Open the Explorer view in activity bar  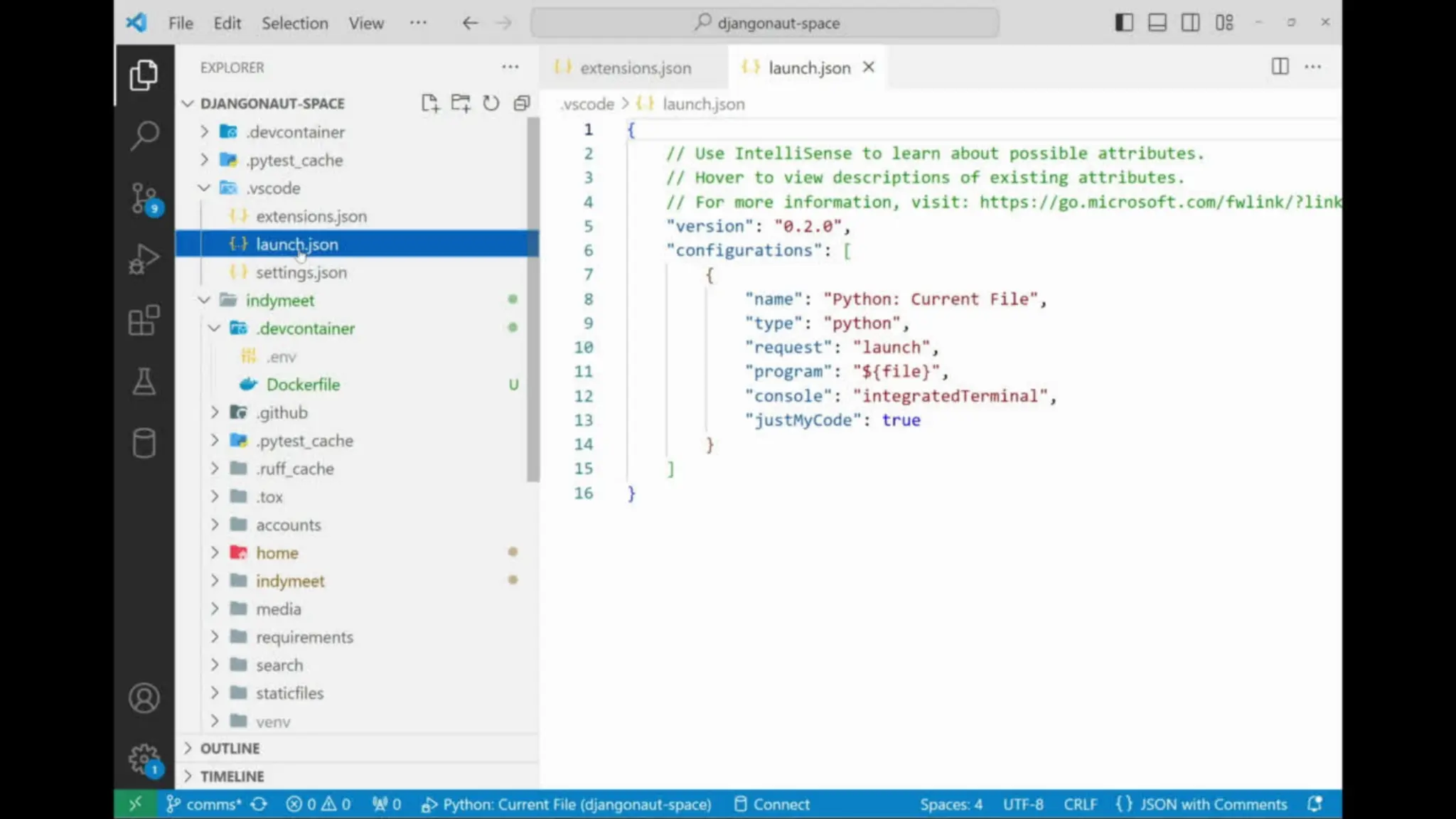click(144, 75)
